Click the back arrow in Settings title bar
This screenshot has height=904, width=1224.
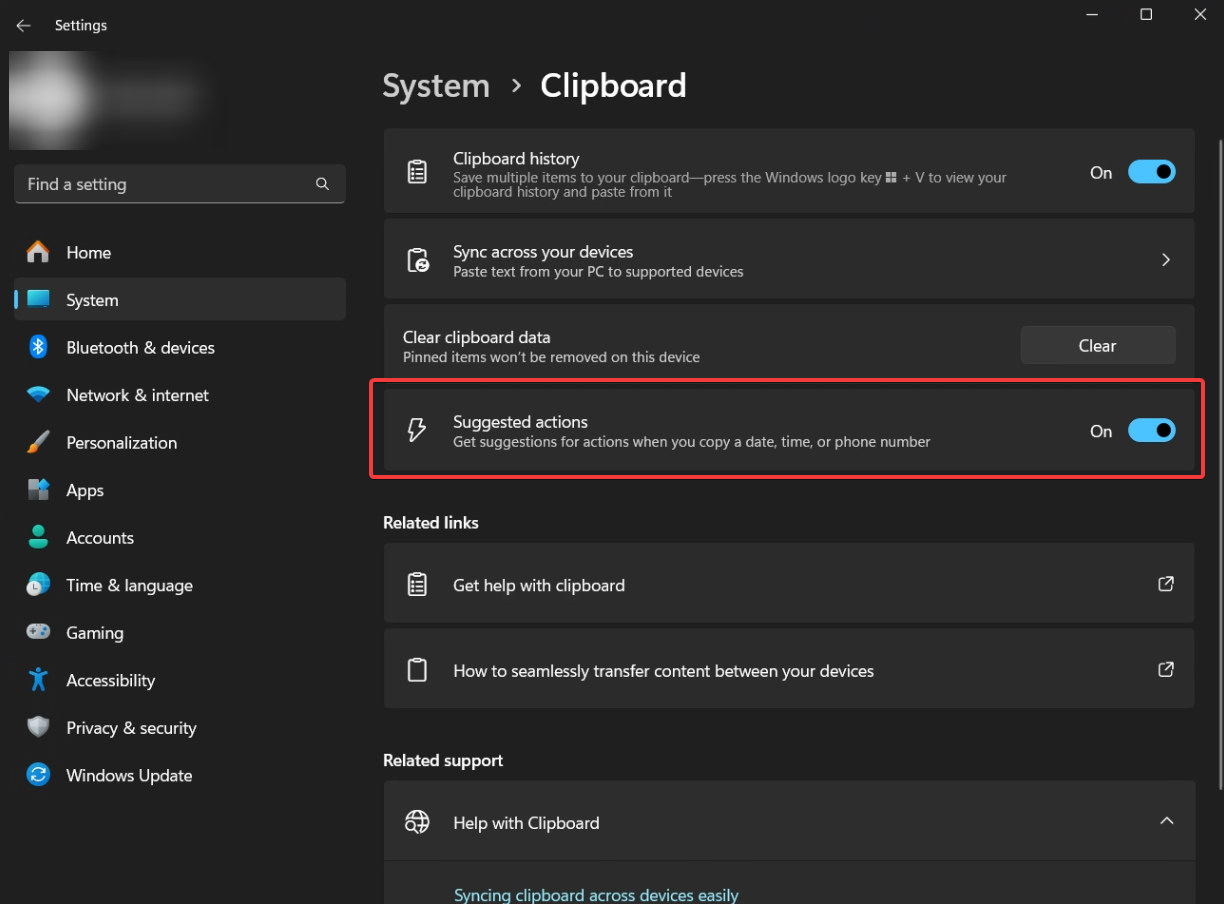tap(23, 25)
